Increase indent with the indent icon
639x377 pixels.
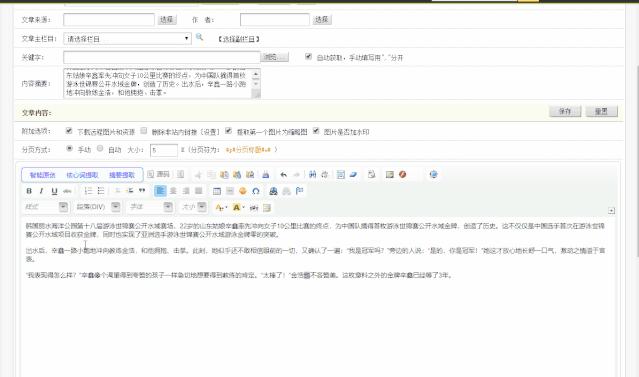pyautogui.click(x=130, y=191)
